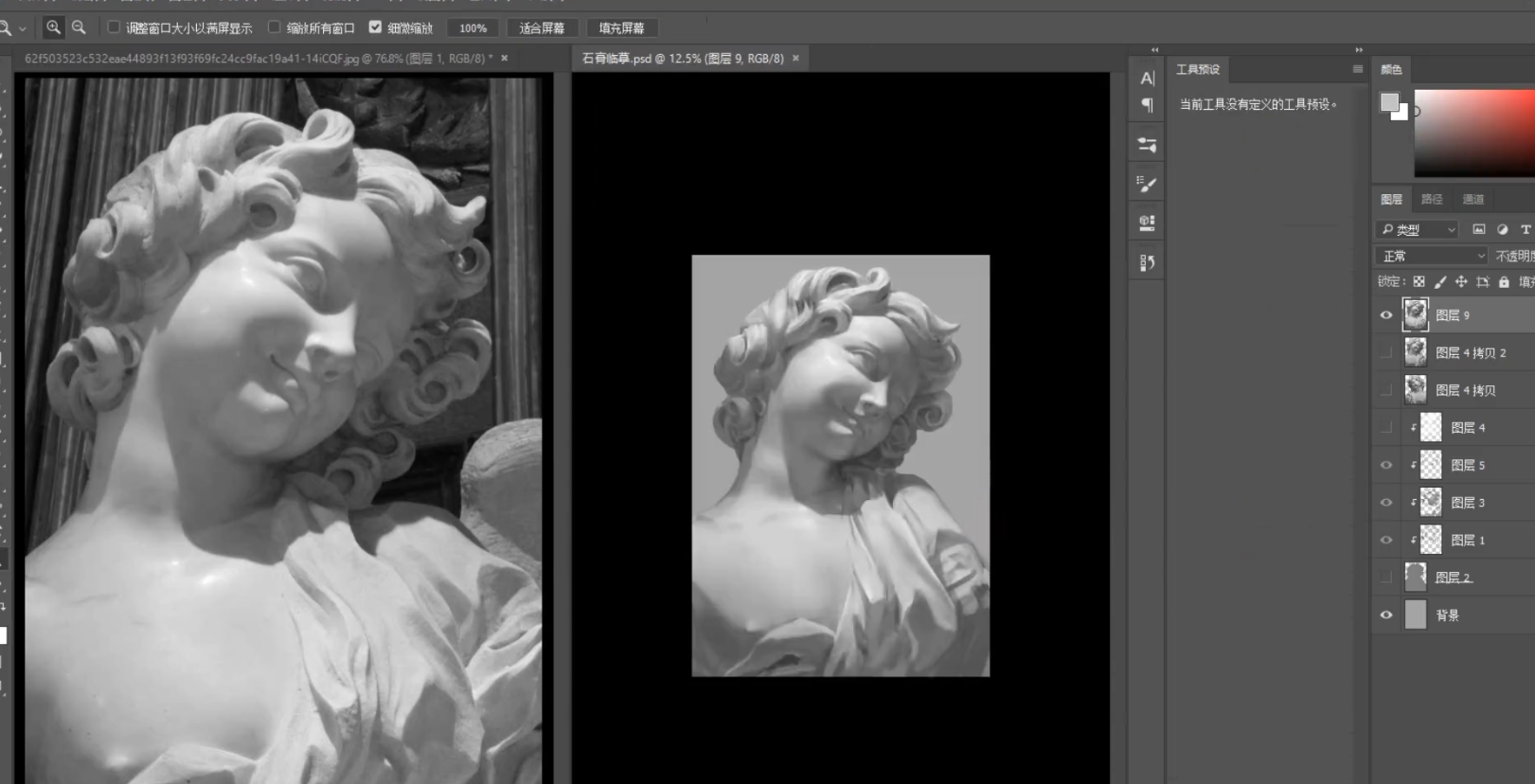Open the History panel icon
This screenshot has height=784, width=1535.
(1147, 262)
